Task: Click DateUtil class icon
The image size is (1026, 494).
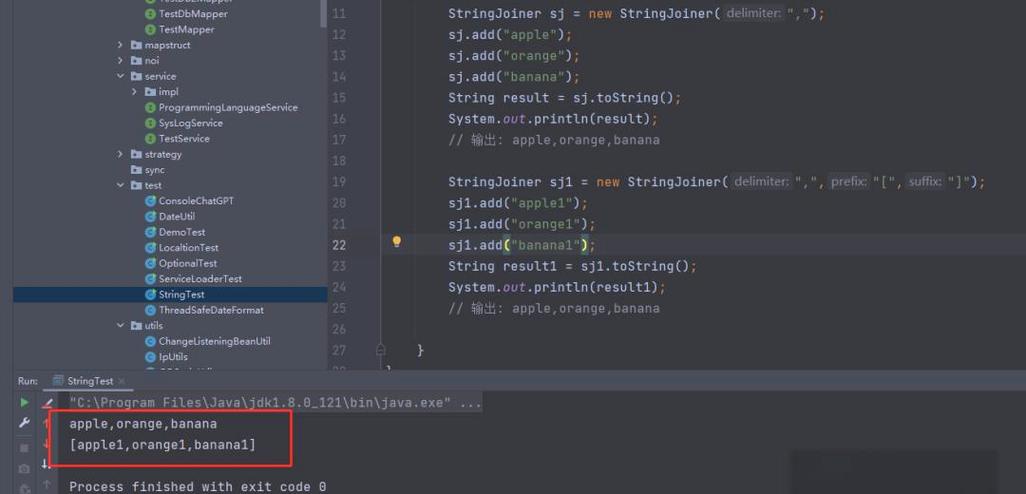Action: tap(150, 217)
